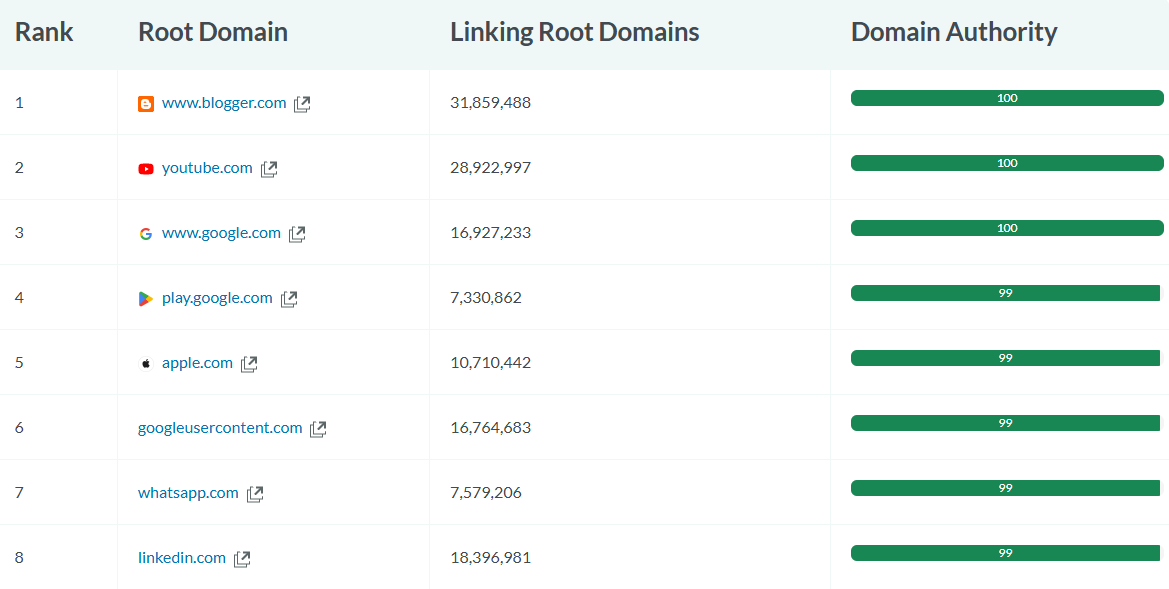Select the value 16,927,233
Screen dimensions: 1169x589
click(x=491, y=233)
